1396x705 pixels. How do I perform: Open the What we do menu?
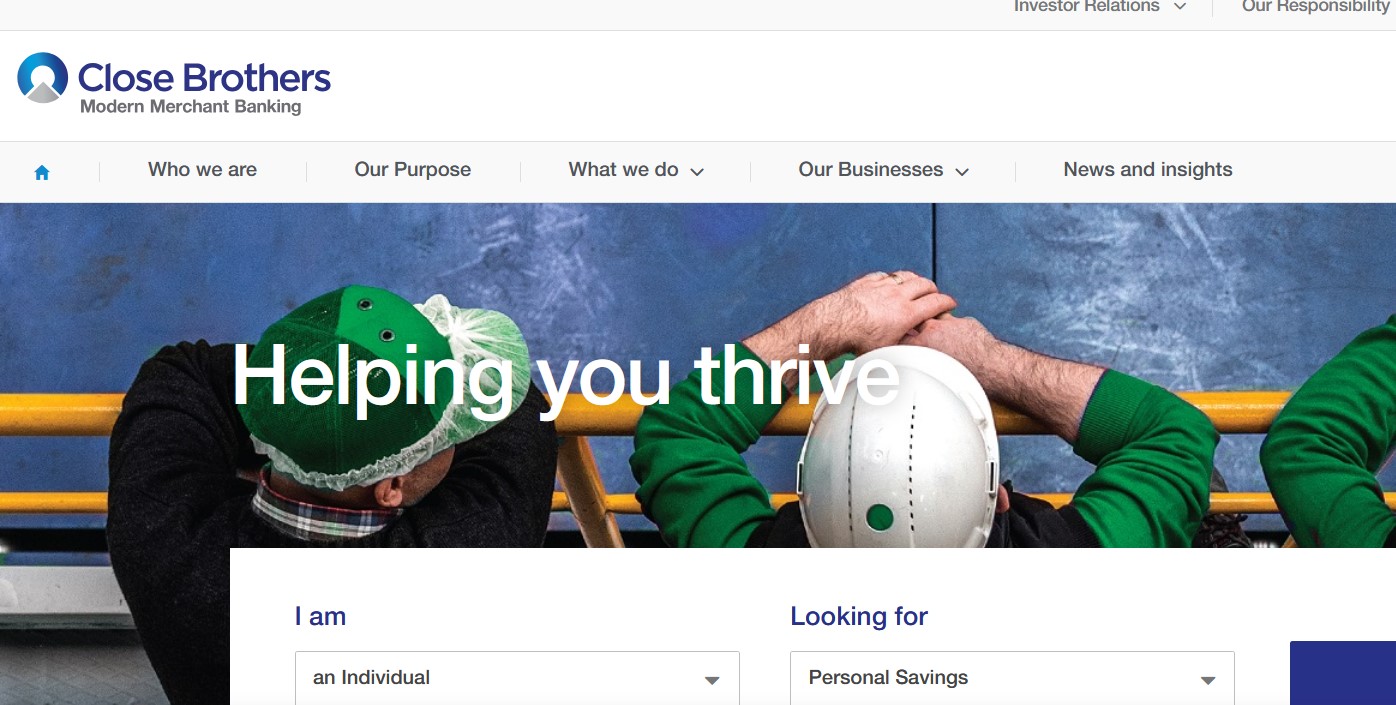[x=623, y=170]
